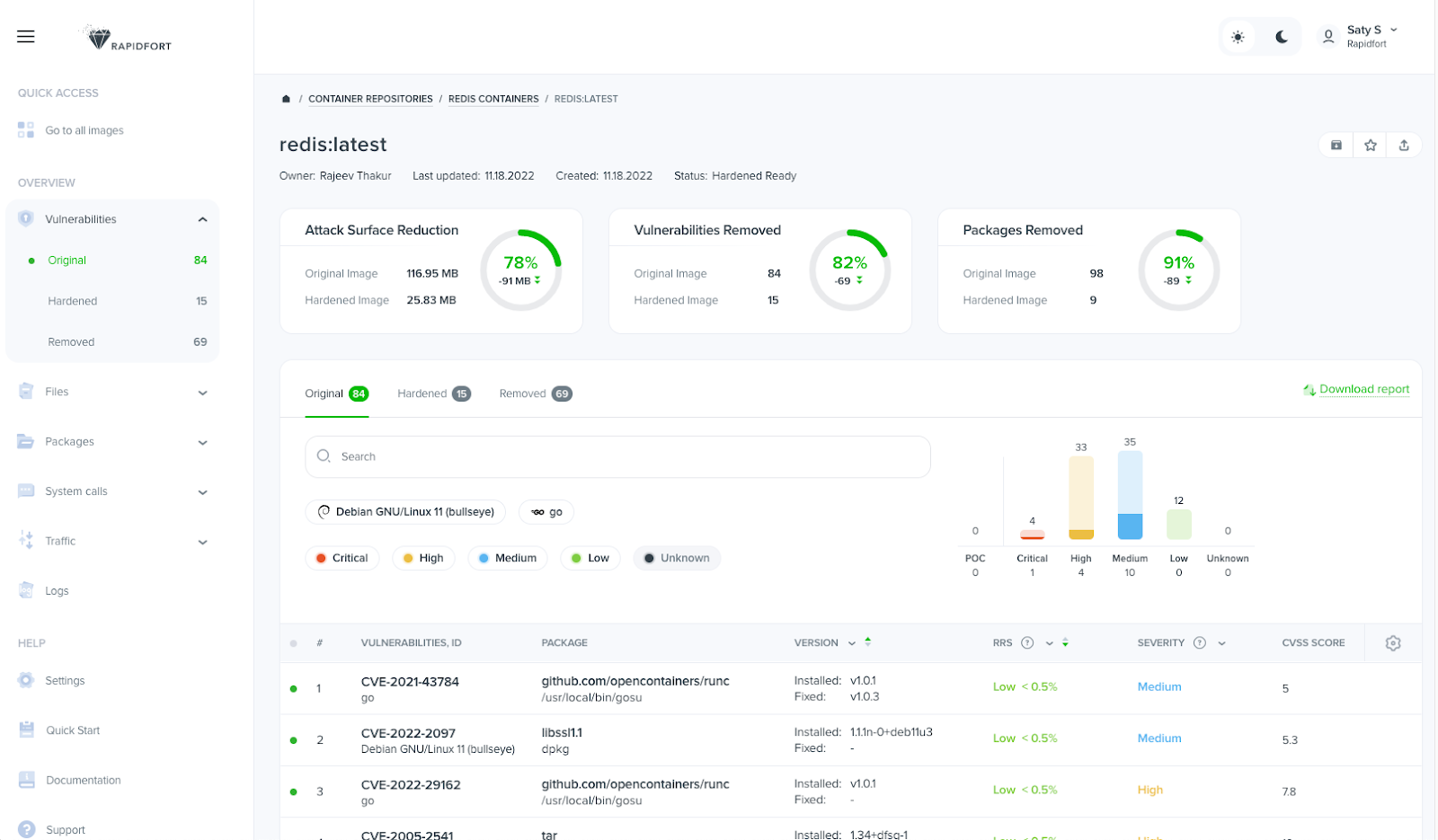Click the Quick Start icon
The height and width of the screenshot is (840, 1438).
coord(26,729)
